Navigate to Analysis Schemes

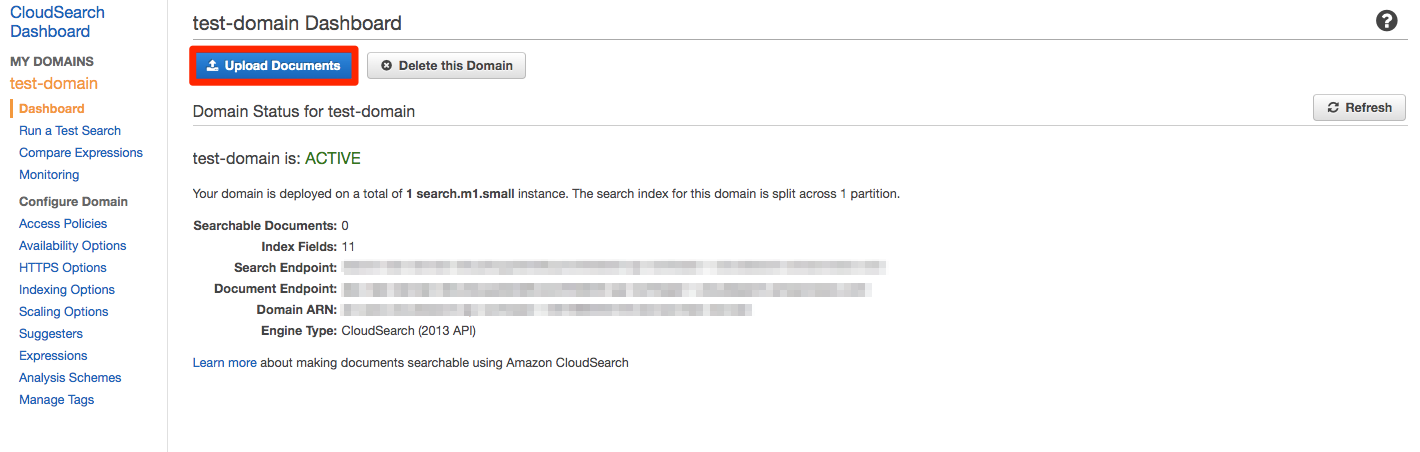(70, 378)
